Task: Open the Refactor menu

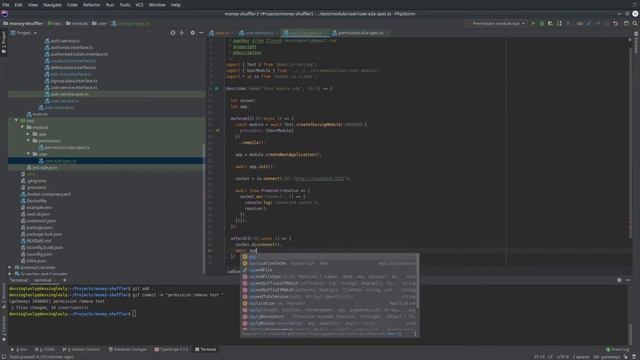Action: (91, 5)
